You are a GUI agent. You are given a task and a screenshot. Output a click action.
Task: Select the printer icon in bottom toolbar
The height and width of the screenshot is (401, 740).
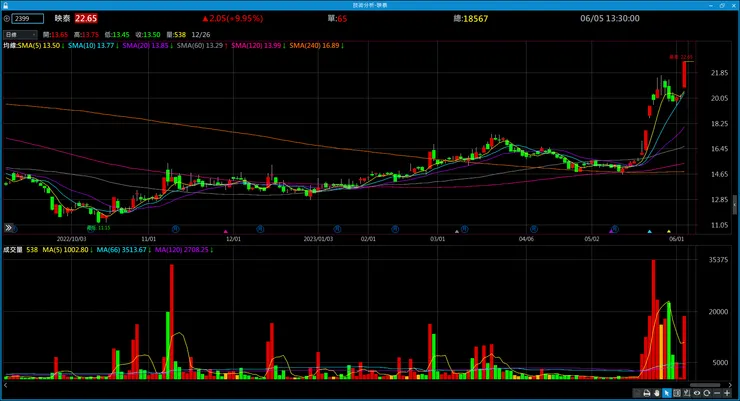(647, 393)
